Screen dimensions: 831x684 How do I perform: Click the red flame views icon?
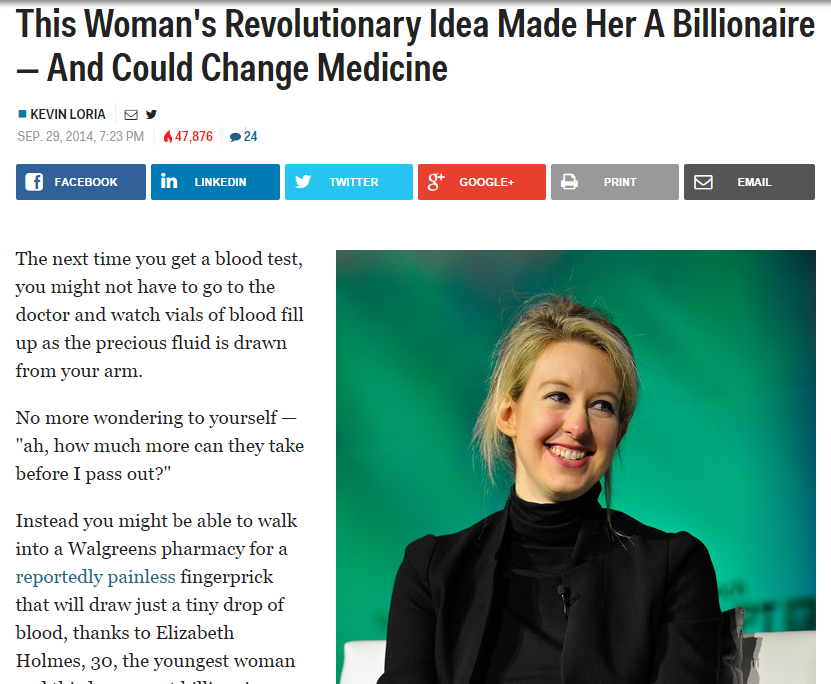168,137
